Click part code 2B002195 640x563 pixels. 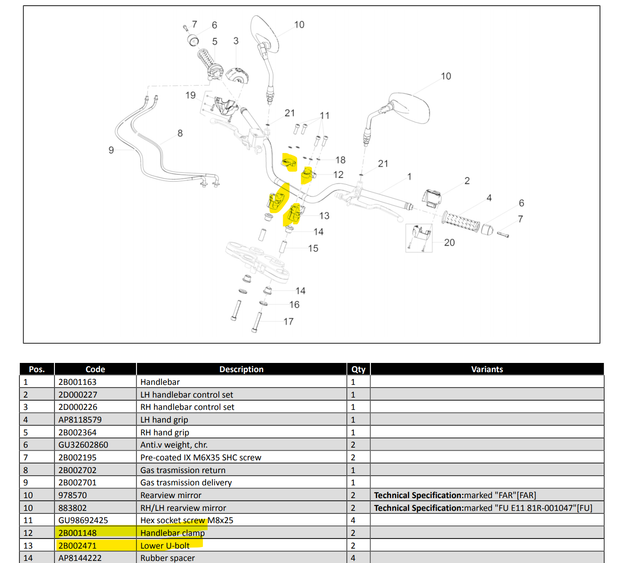(x=77, y=457)
